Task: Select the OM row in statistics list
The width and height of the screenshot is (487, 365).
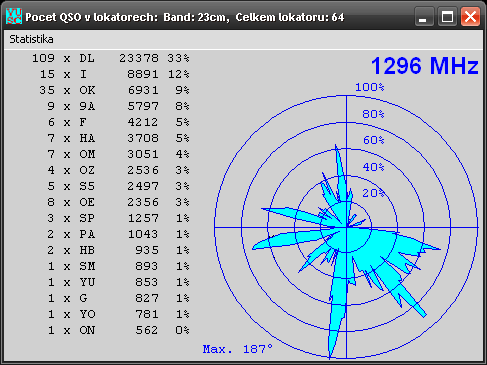Action: click(118, 154)
